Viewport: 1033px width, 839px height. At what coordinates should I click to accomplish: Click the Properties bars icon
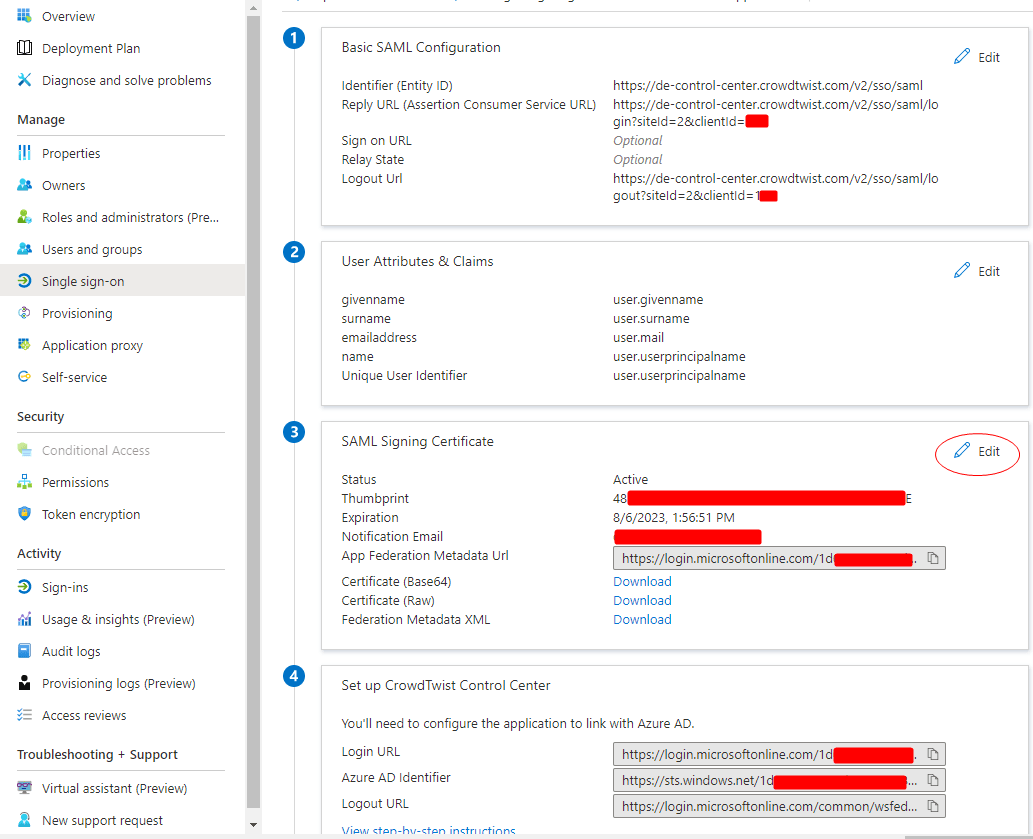[24, 153]
